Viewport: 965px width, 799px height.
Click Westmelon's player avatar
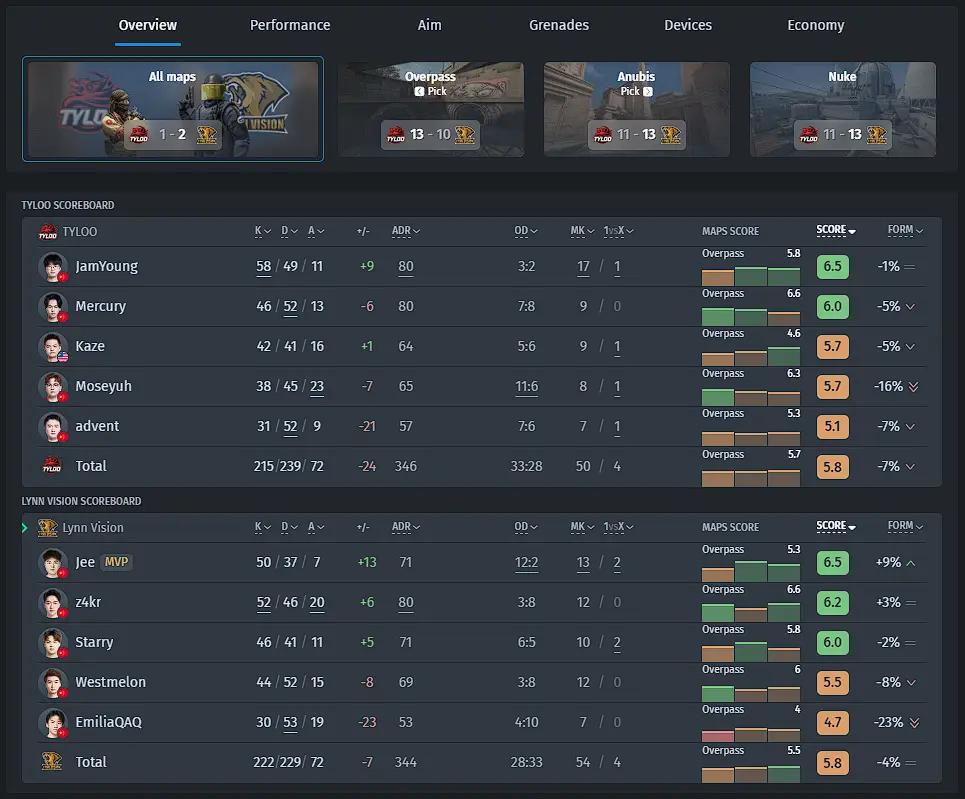pos(53,683)
